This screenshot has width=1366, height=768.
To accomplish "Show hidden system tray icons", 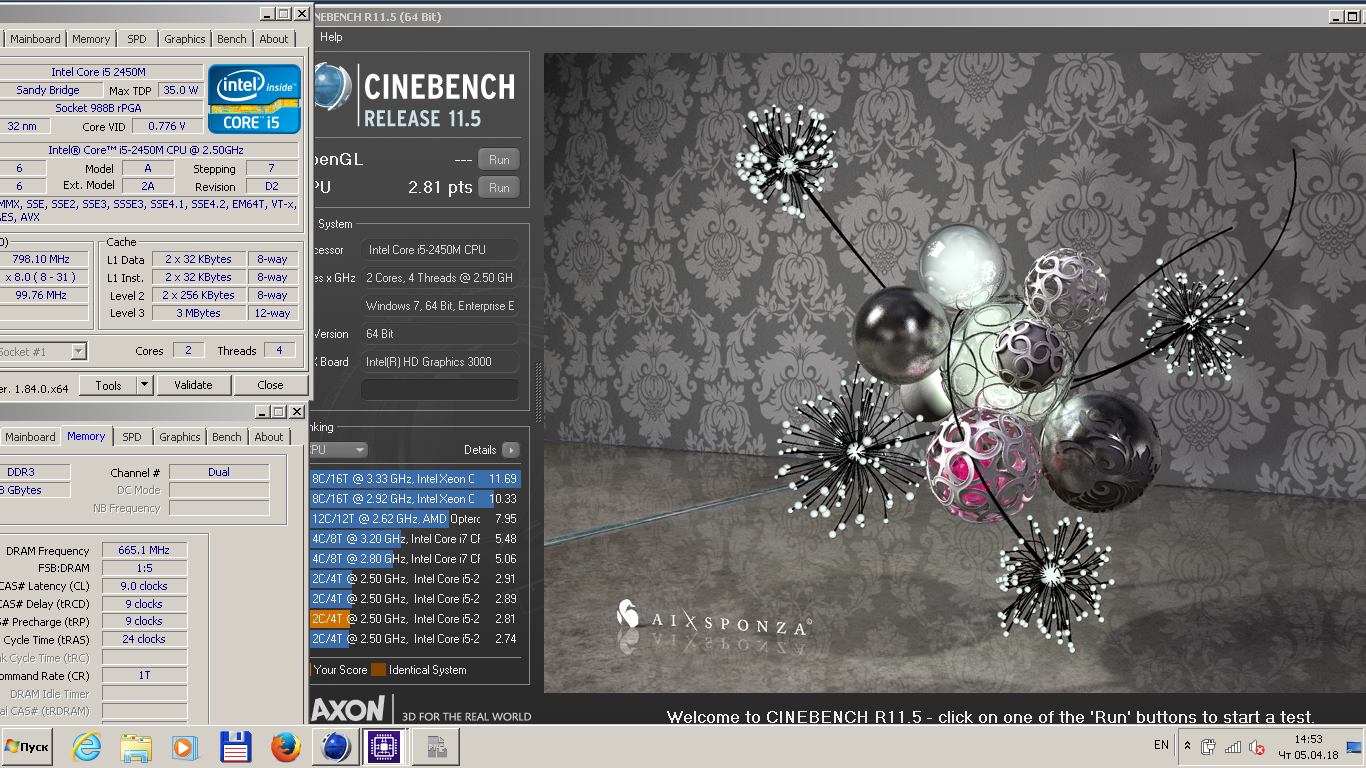I will pos(1187,746).
